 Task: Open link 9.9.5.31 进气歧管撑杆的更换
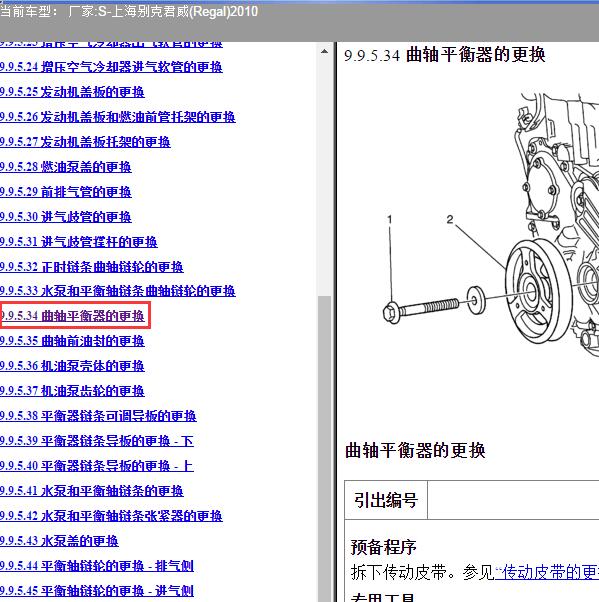click(x=79, y=242)
